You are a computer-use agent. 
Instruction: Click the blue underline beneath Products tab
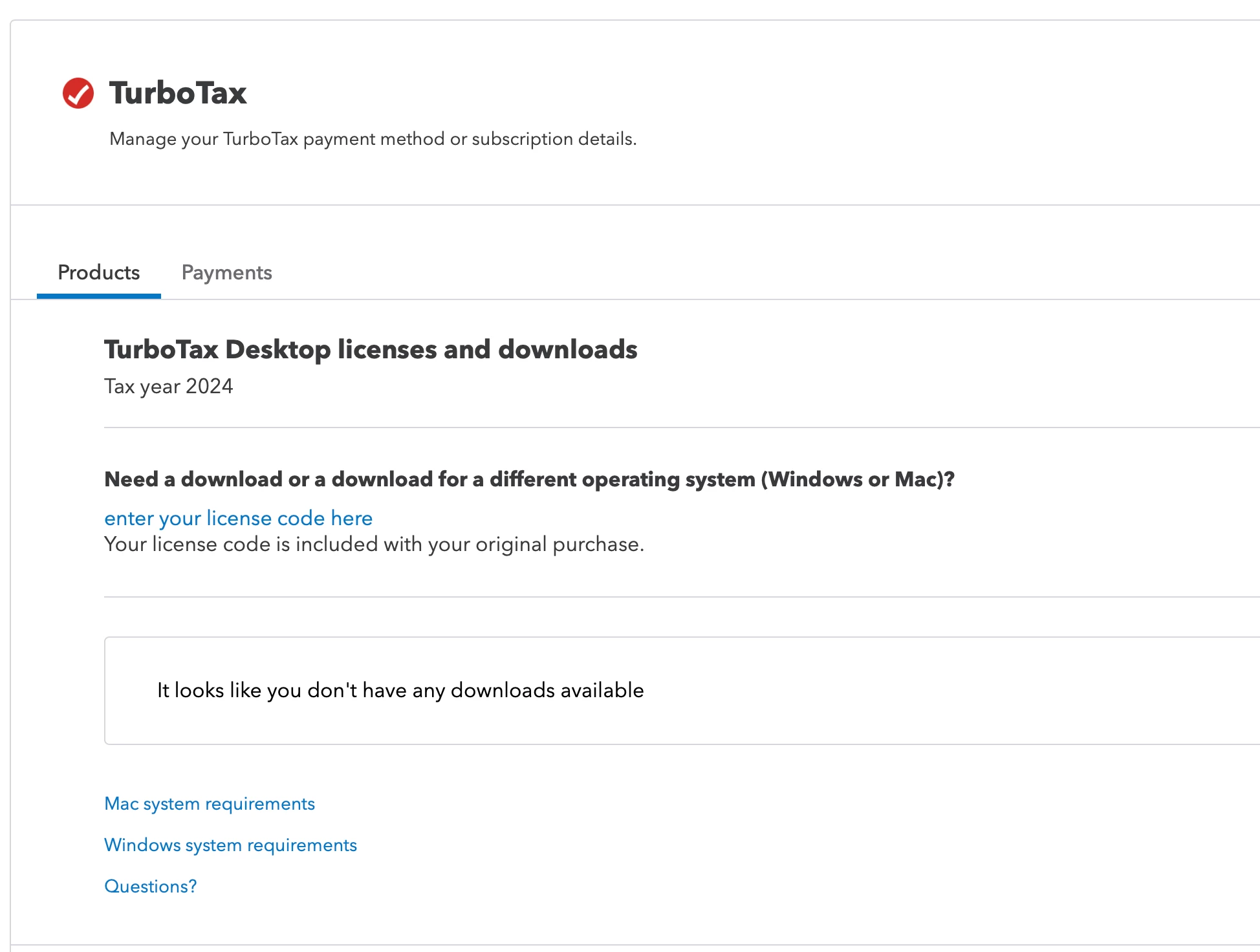(x=98, y=296)
